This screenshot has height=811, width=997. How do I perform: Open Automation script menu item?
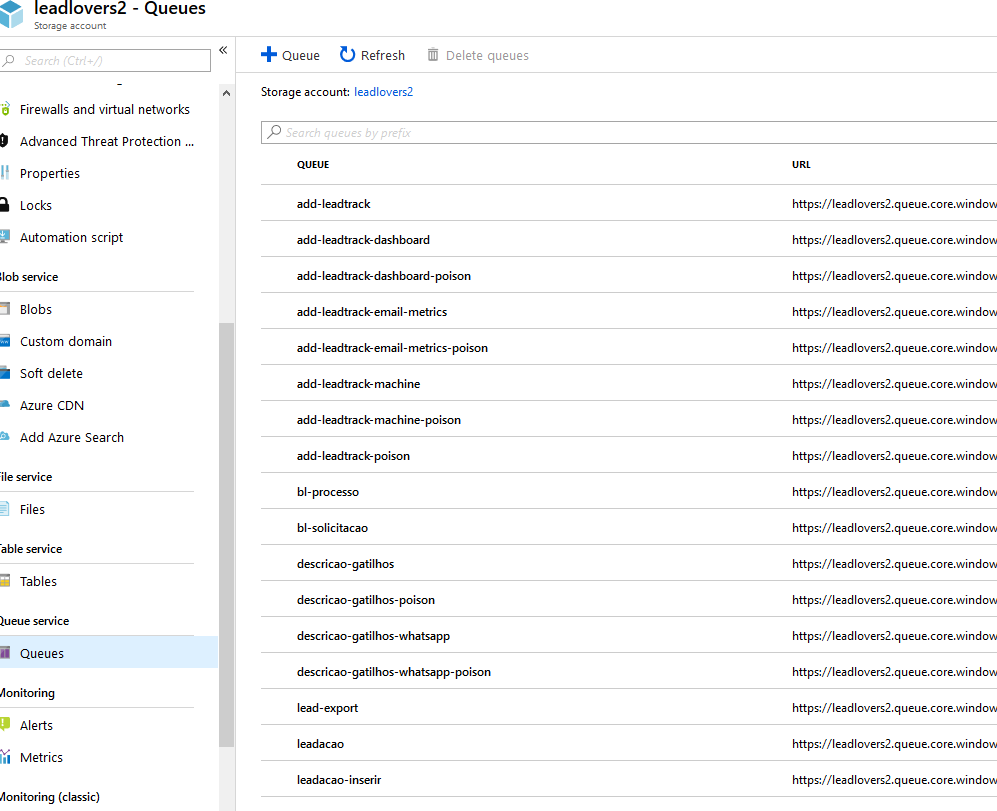[x=71, y=237]
